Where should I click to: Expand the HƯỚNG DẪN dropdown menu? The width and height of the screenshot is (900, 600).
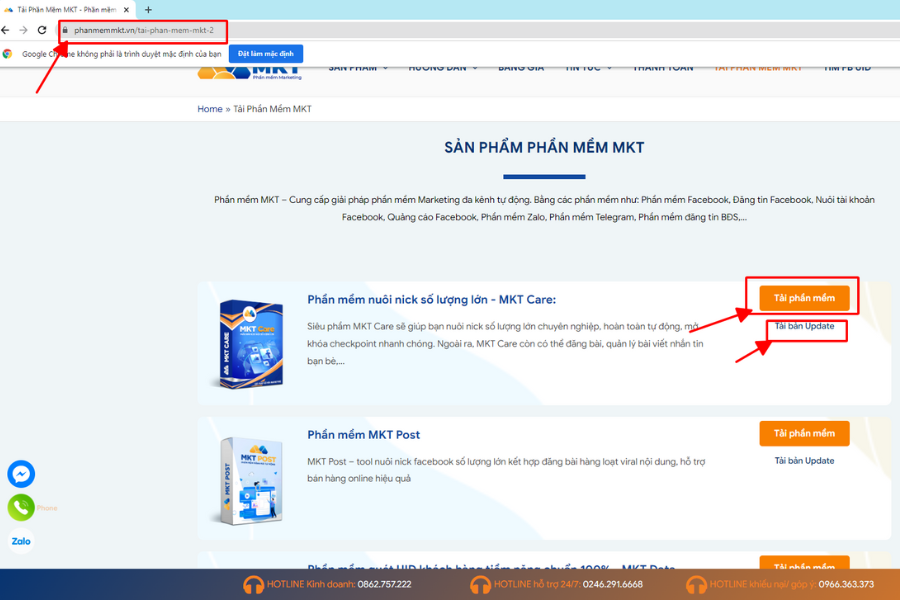[442, 68]
